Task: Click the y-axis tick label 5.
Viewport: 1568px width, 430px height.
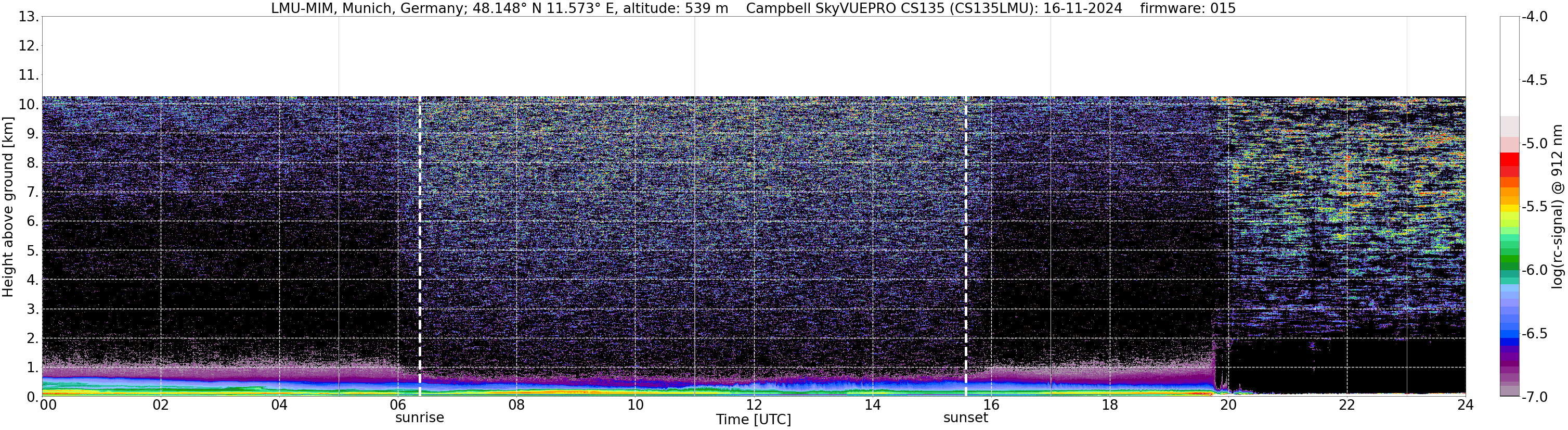Action: [x=33, y=250]
